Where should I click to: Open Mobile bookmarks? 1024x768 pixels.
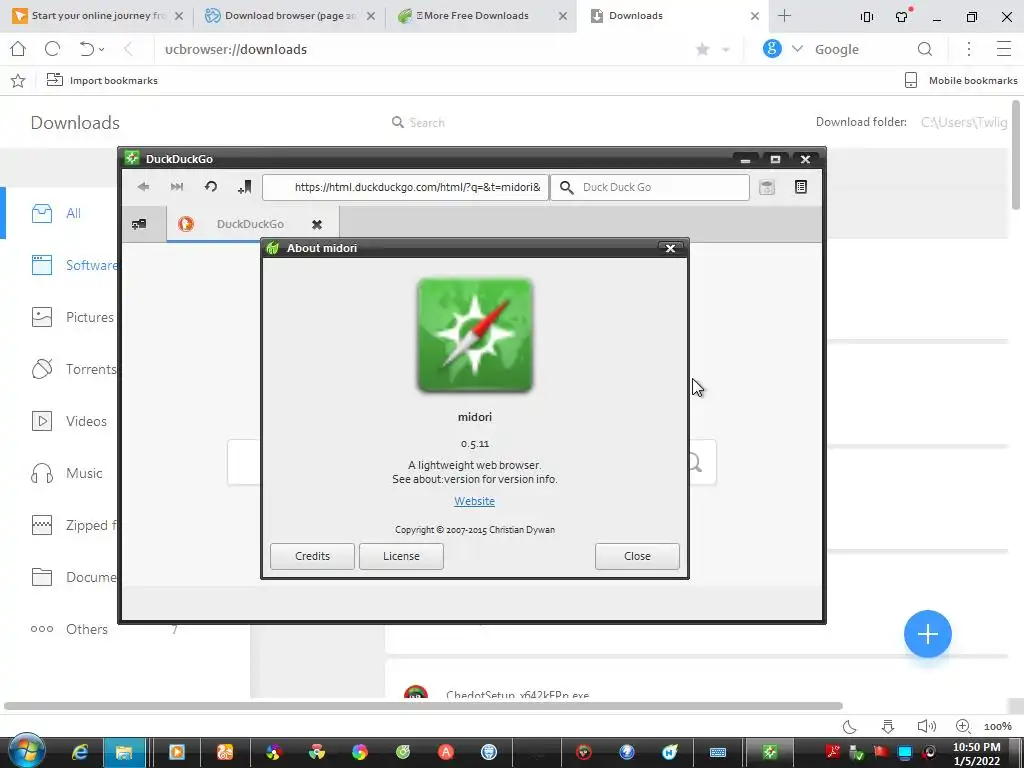point(961,80)
